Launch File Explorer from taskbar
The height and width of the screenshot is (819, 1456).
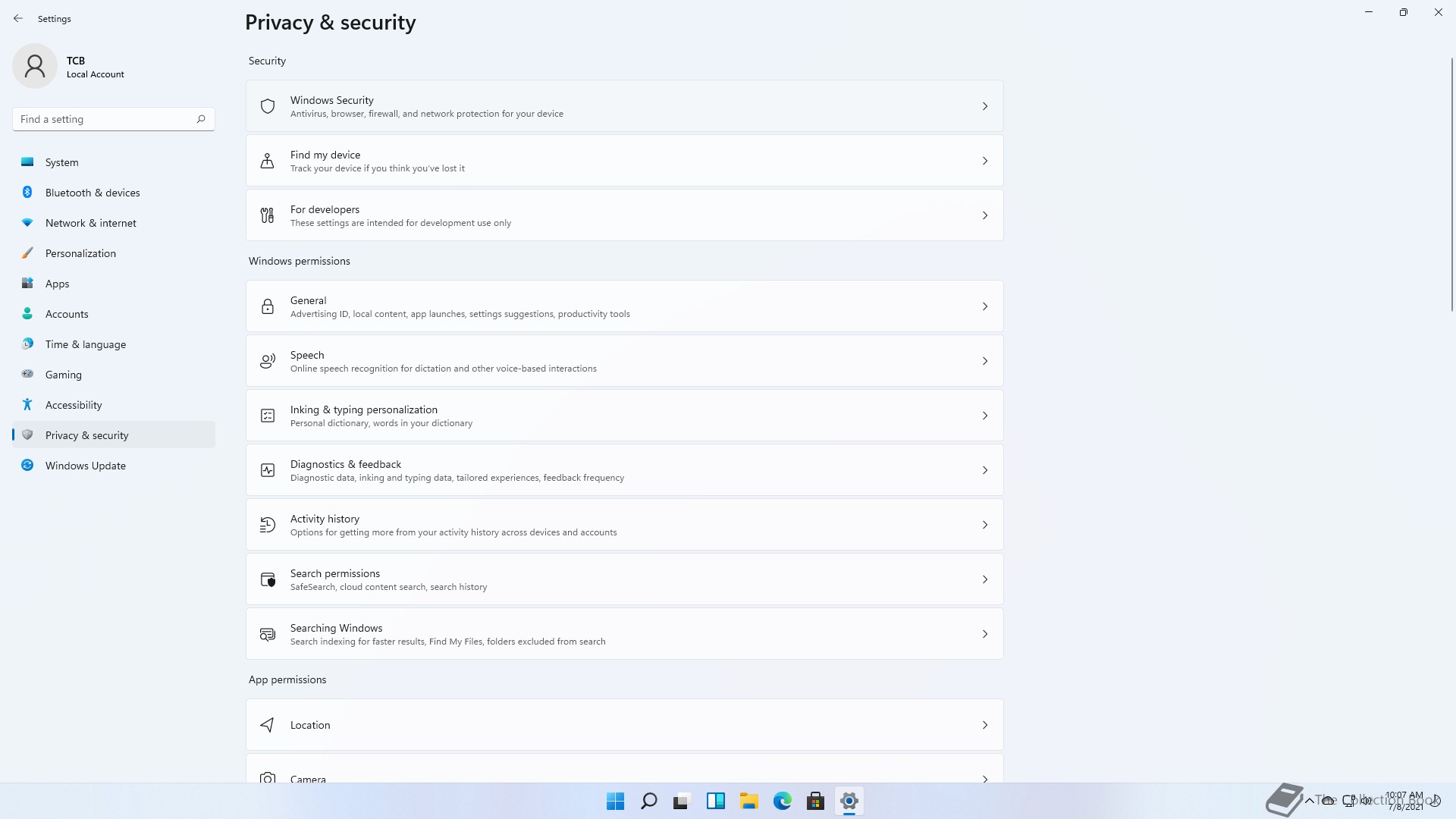point(749,801)
